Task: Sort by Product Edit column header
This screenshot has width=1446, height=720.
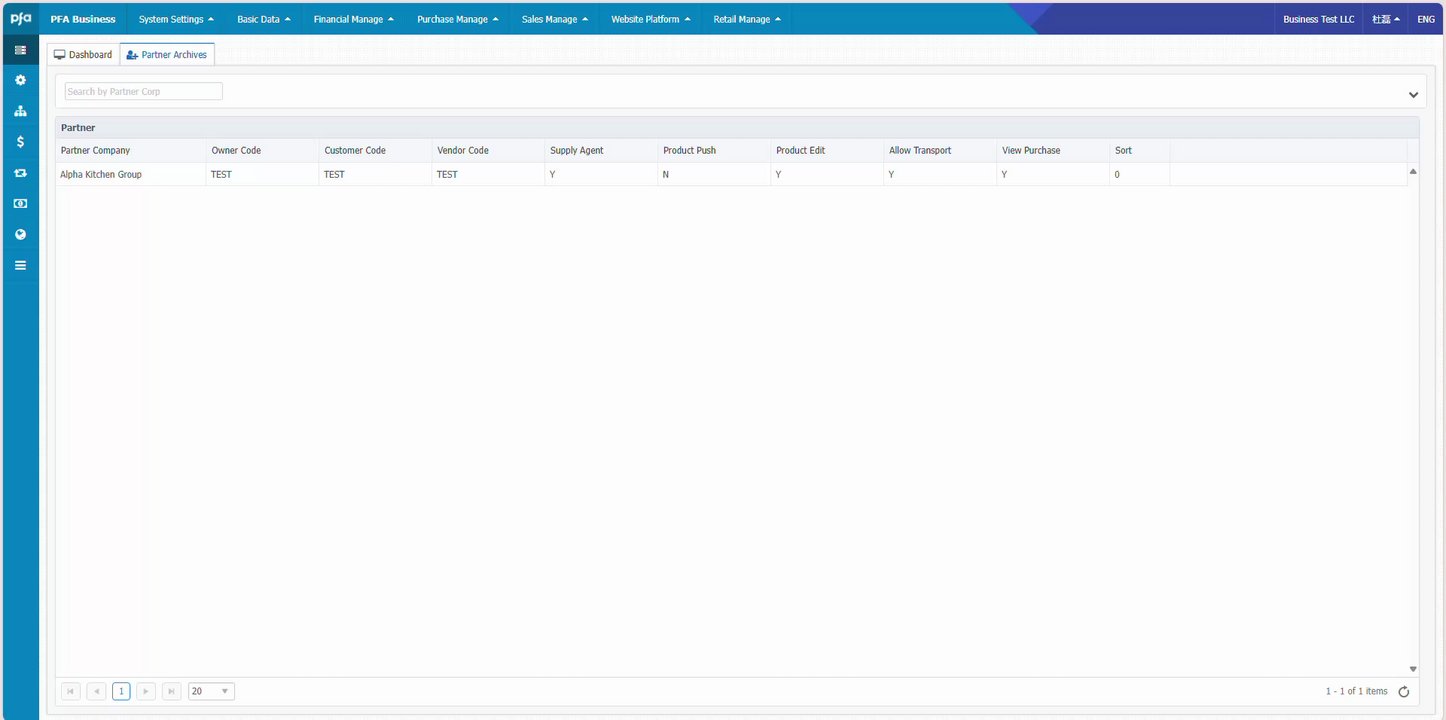Action: [x=828, y=150]
